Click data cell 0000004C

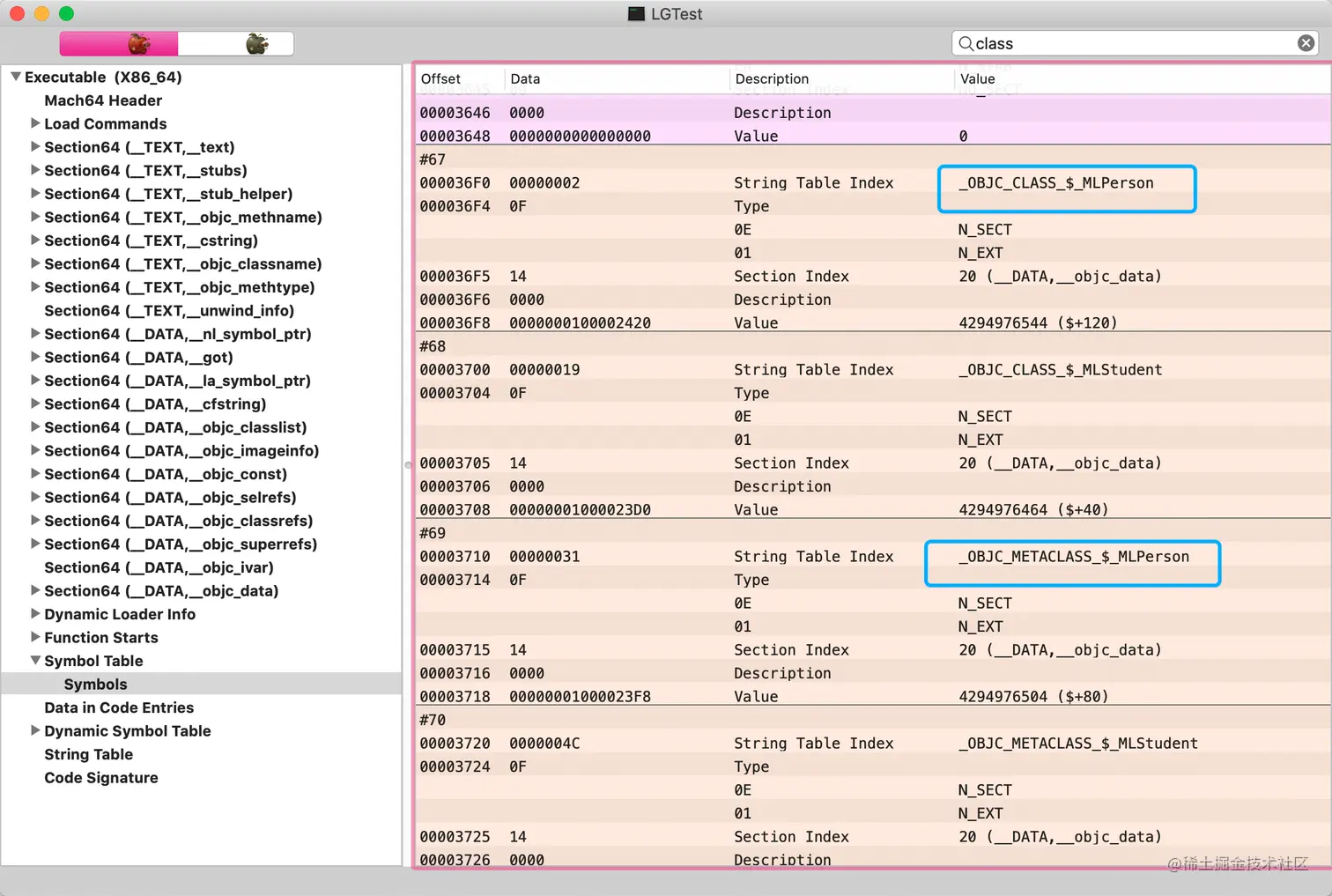[x=544, y=743]
